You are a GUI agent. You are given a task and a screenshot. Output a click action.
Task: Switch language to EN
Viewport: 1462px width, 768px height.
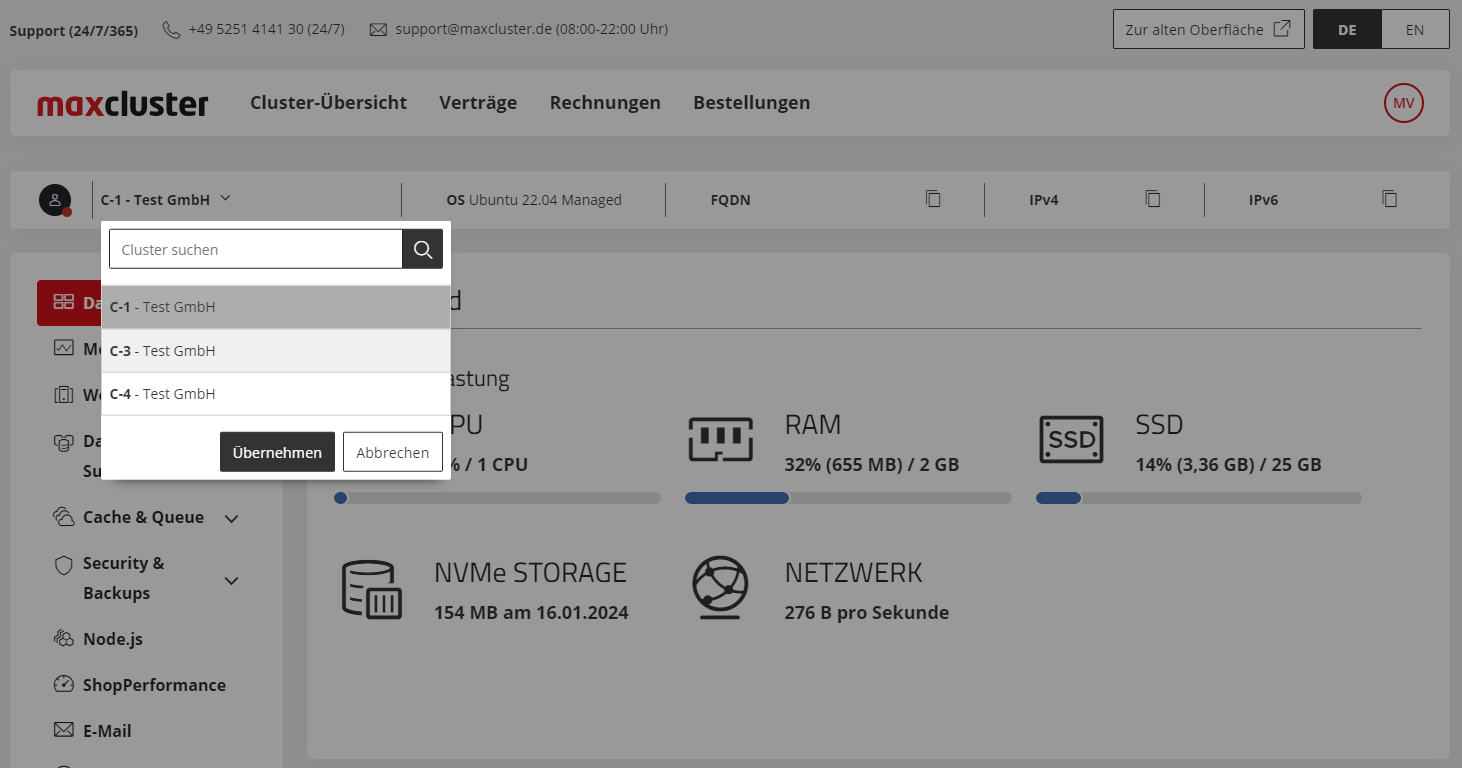(x=1414, y=29)
